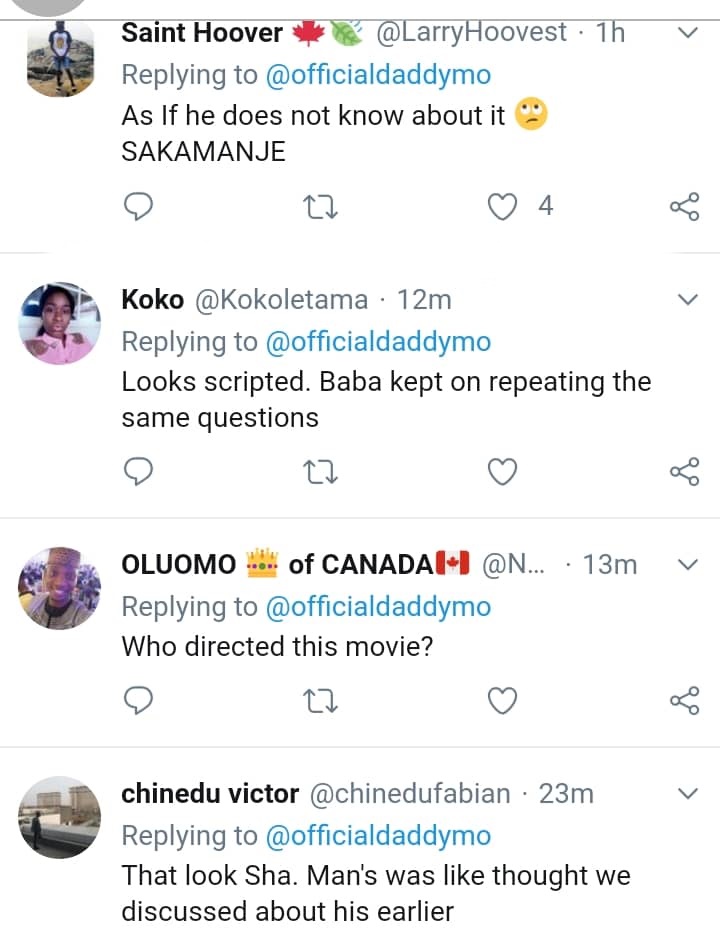Screen dimensions: 720x948
Task: Reply to Koko's 'Looks scripted' tweet
Action: tap(137, 471)
